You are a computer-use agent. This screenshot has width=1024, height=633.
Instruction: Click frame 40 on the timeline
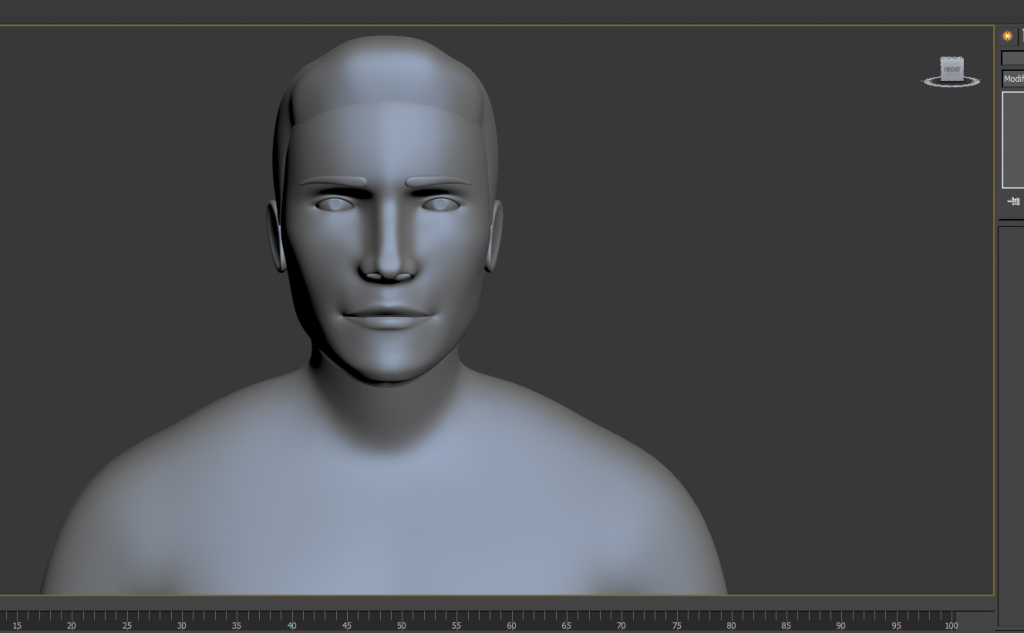click(x=291, y=619)
